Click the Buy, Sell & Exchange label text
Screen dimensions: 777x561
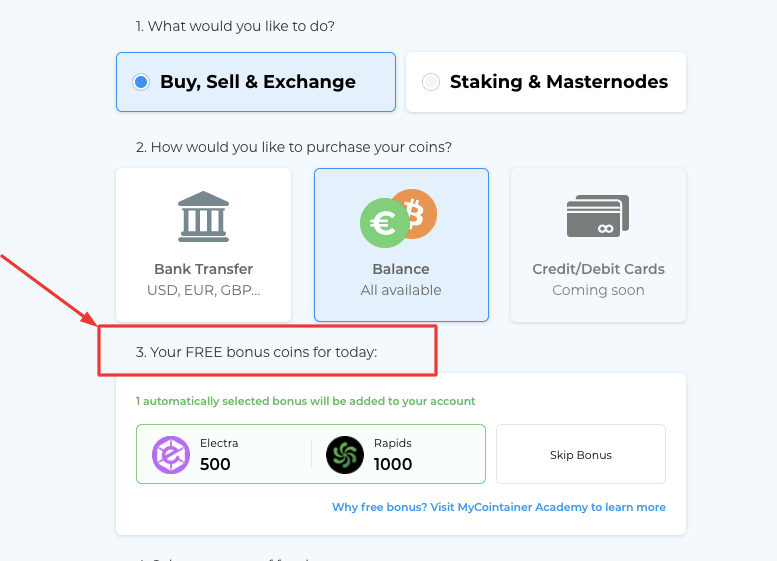pos(258,82)
